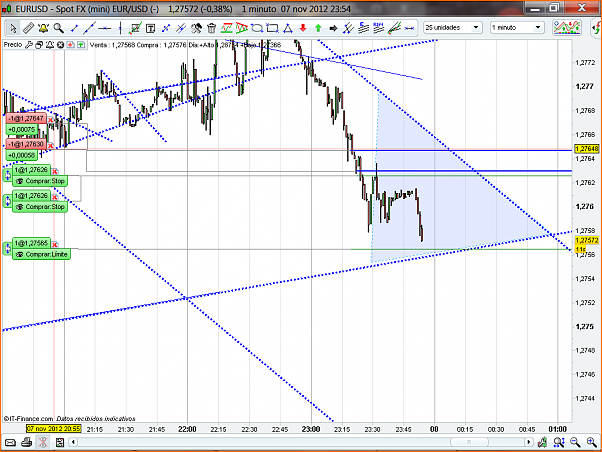Click the 23:00 label on the time axis
The image size is (602, 452).
coord(311,429)
